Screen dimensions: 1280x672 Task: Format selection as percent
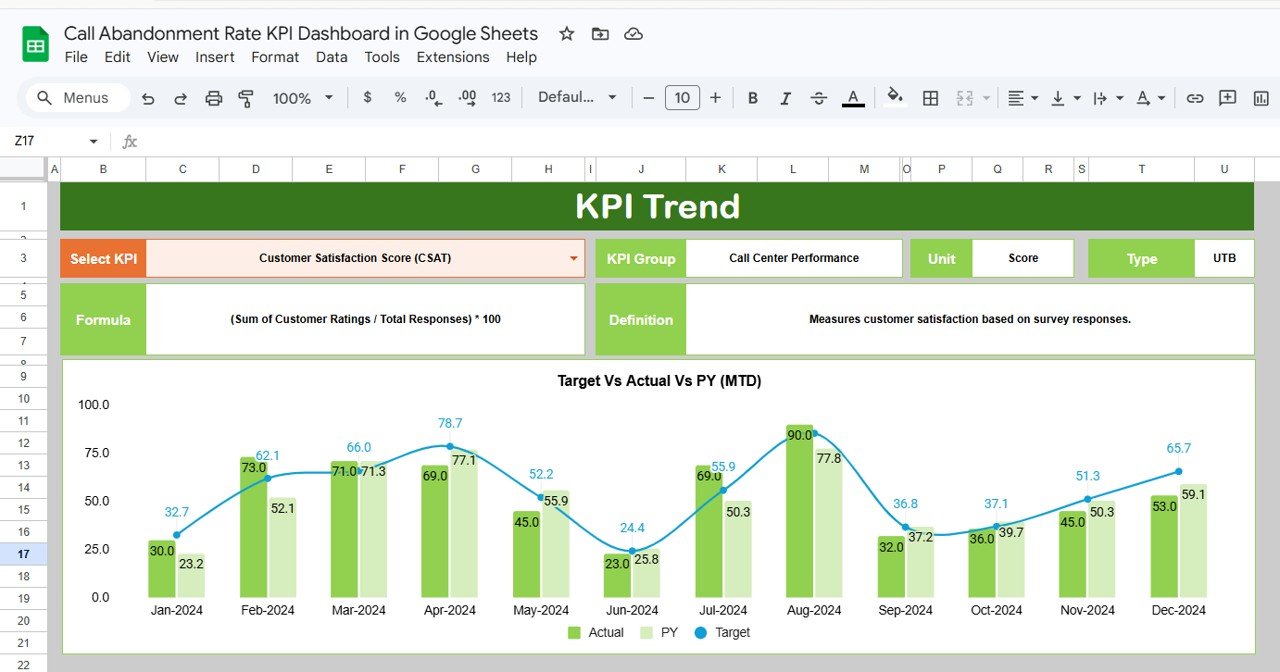pos(399,97)
